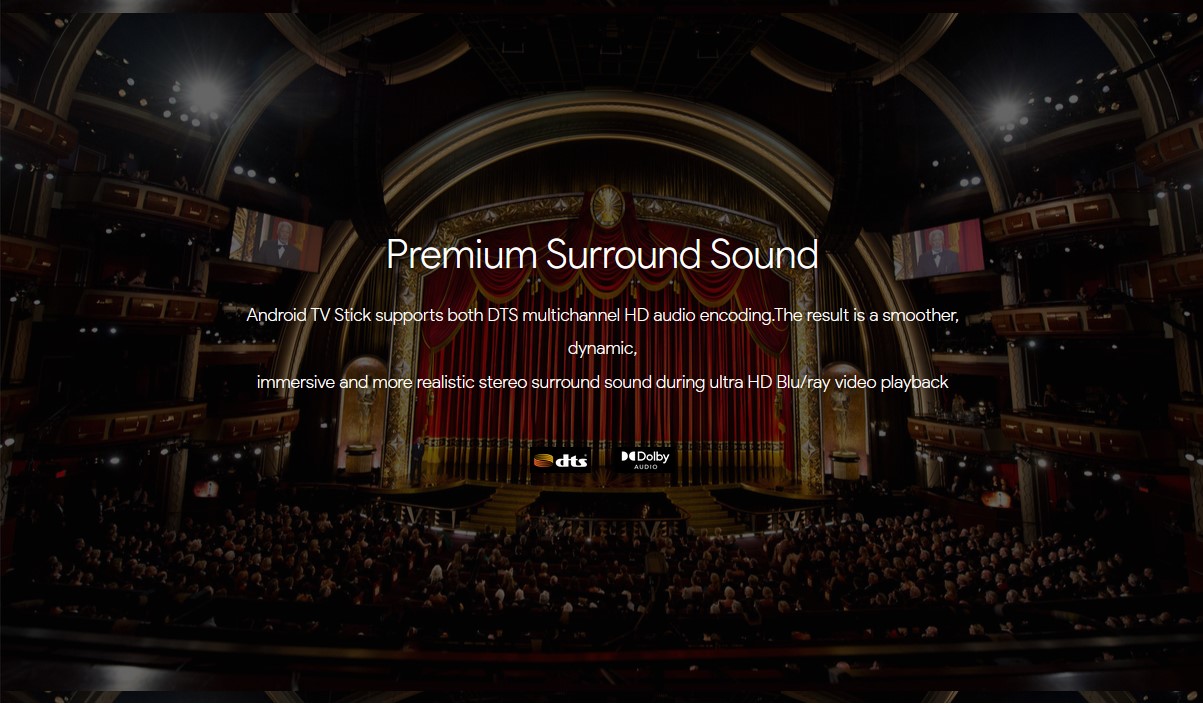Open the left video screen showing the presenter
1203x704 pixels.
pyautogui.click(x=277, y=240)
